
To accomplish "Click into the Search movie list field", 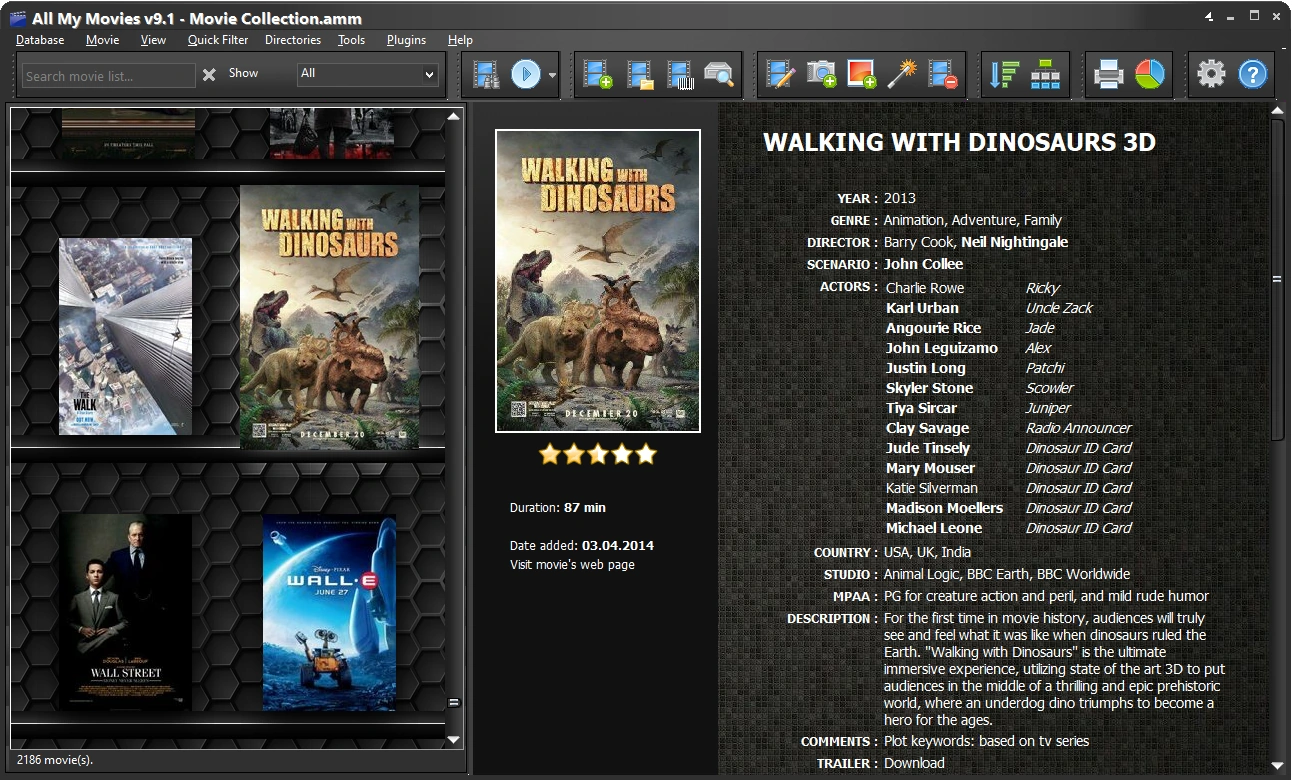I will [108, 75].
